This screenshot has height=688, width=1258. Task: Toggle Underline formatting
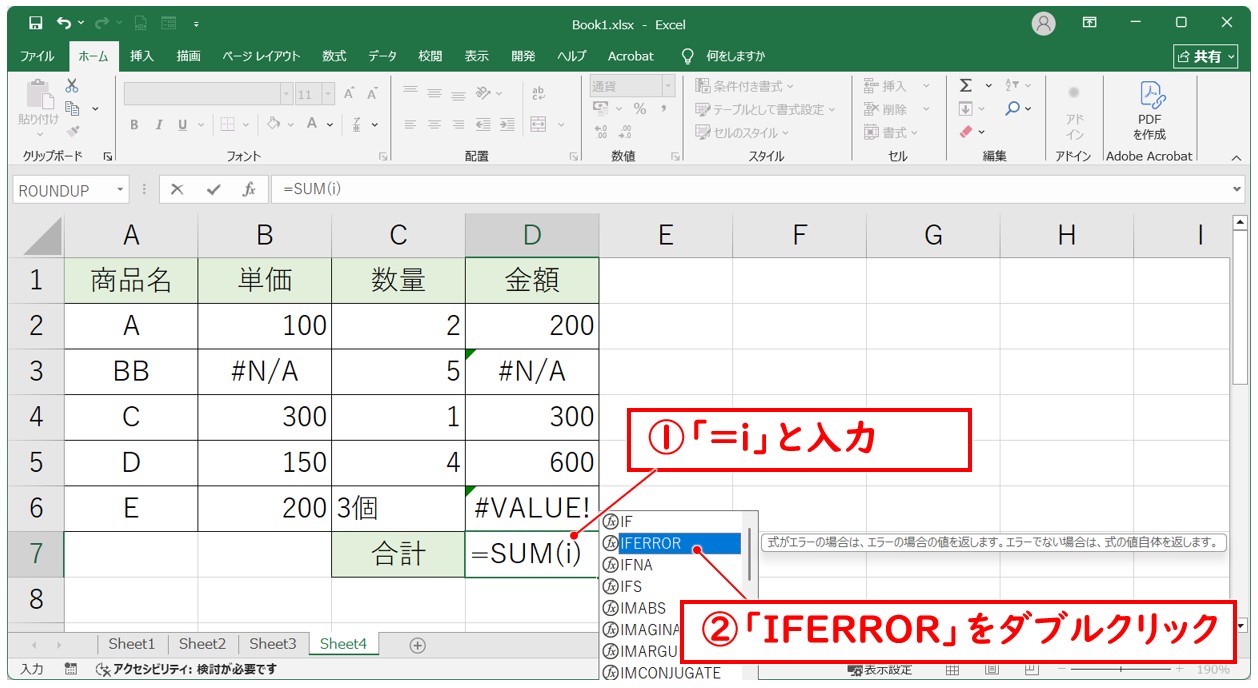[183, 125]
